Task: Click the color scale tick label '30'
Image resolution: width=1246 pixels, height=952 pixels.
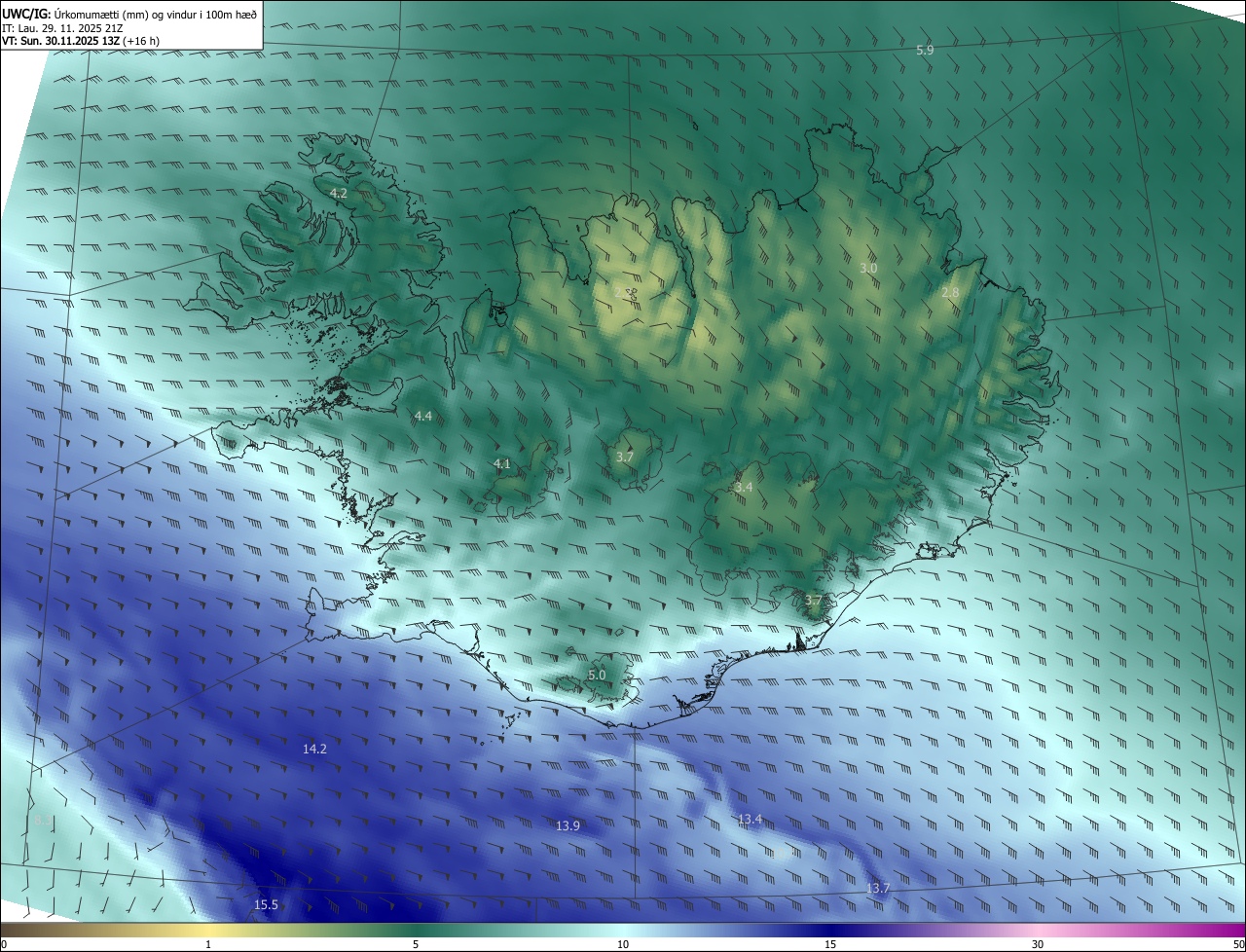Action: 1038,944
